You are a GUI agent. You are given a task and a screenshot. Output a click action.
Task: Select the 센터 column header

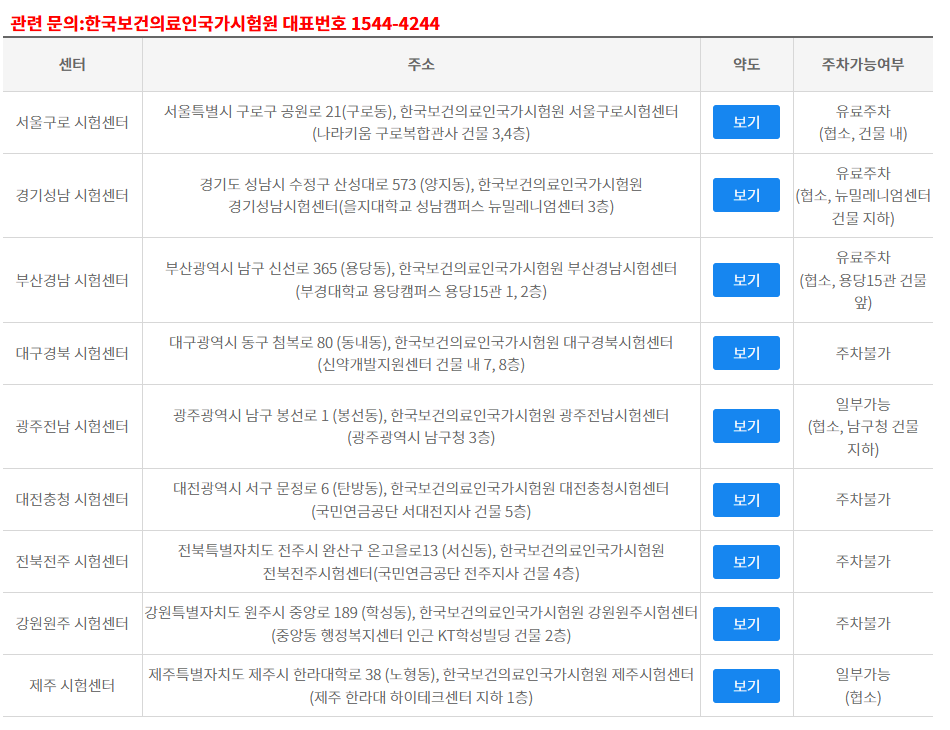[x=72, y=64]
